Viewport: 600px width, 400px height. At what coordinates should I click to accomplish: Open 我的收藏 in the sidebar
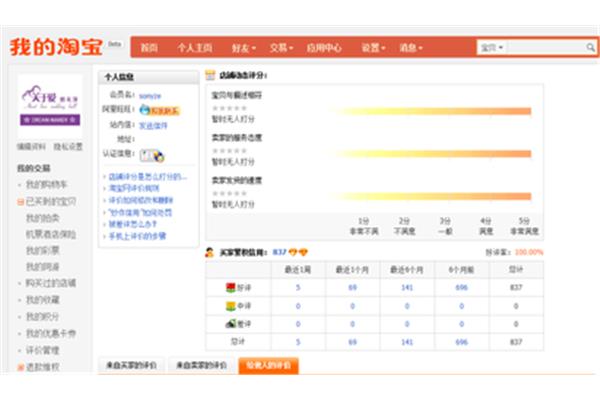point(43,300)
